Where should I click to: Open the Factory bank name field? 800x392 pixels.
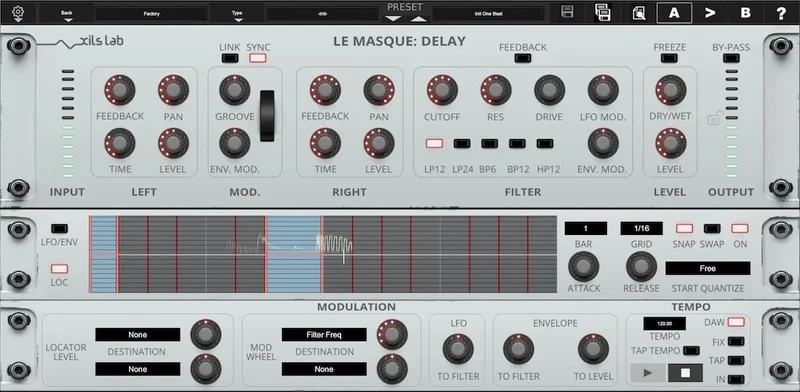pos(152,14)
